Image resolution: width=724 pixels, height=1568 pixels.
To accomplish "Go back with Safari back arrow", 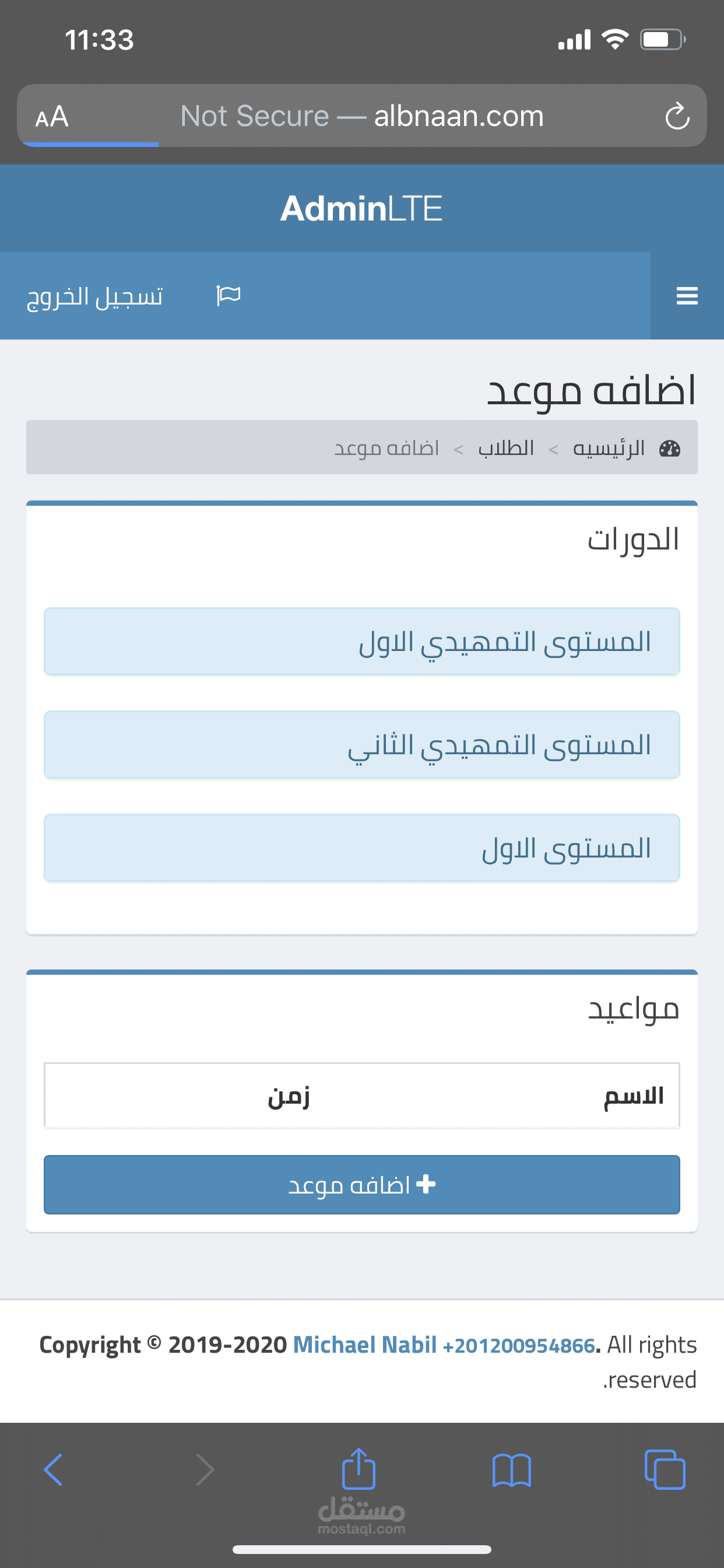I will coord(54,1470).
